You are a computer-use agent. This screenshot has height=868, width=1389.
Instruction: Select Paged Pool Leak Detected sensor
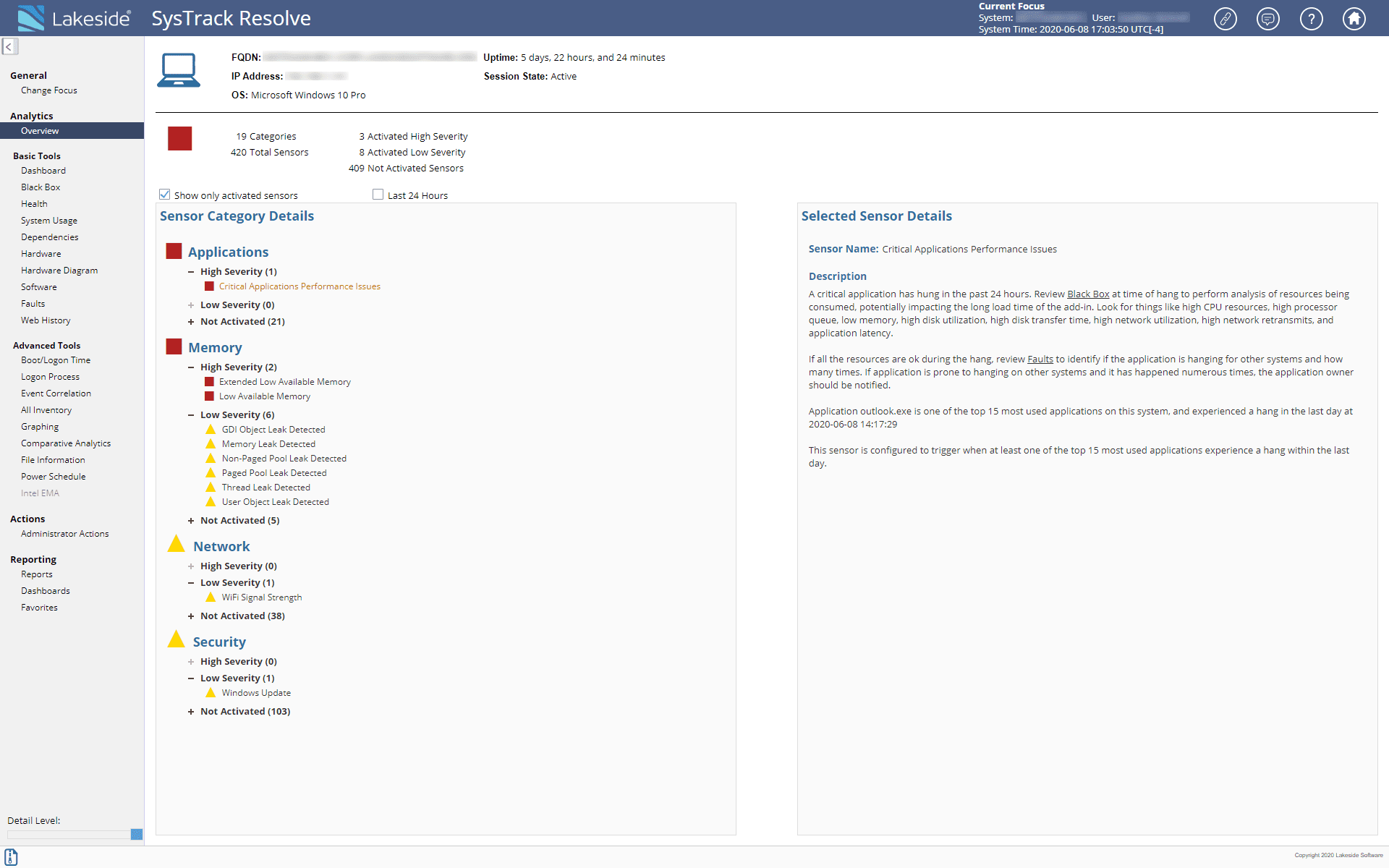(274, 473)
